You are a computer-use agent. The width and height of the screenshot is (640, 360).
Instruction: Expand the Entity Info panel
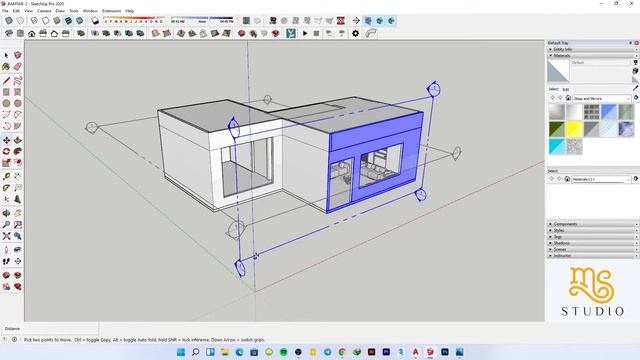pos(593,49)
